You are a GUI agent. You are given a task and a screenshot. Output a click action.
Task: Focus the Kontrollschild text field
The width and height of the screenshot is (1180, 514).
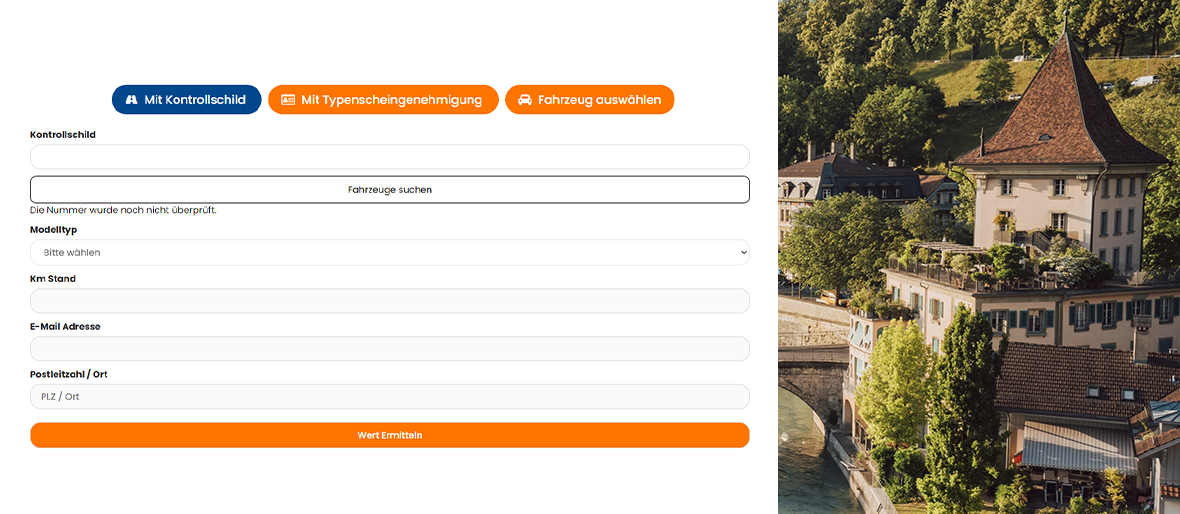pos(390,157)
